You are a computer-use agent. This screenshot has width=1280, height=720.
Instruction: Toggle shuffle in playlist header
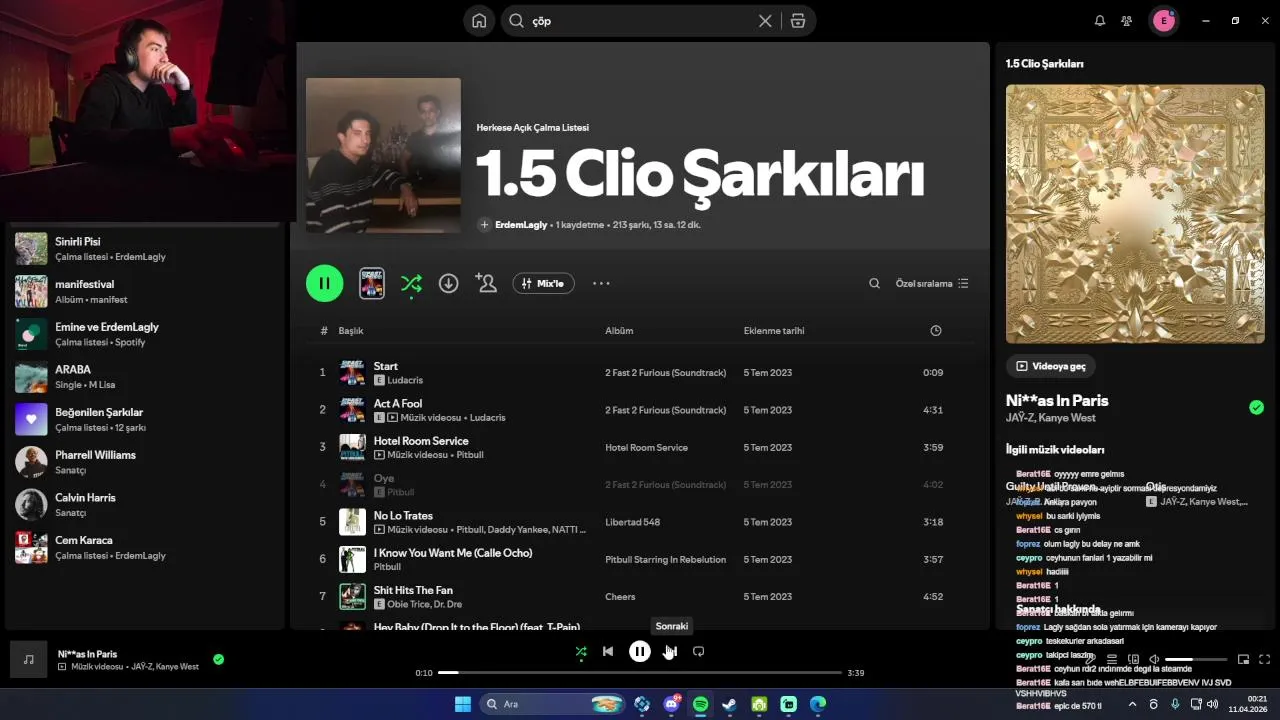pos(411,283)
